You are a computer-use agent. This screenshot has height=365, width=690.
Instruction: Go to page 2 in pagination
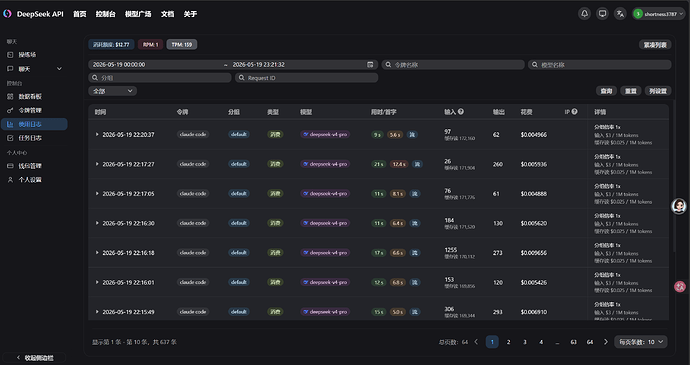tap(508, 342)
